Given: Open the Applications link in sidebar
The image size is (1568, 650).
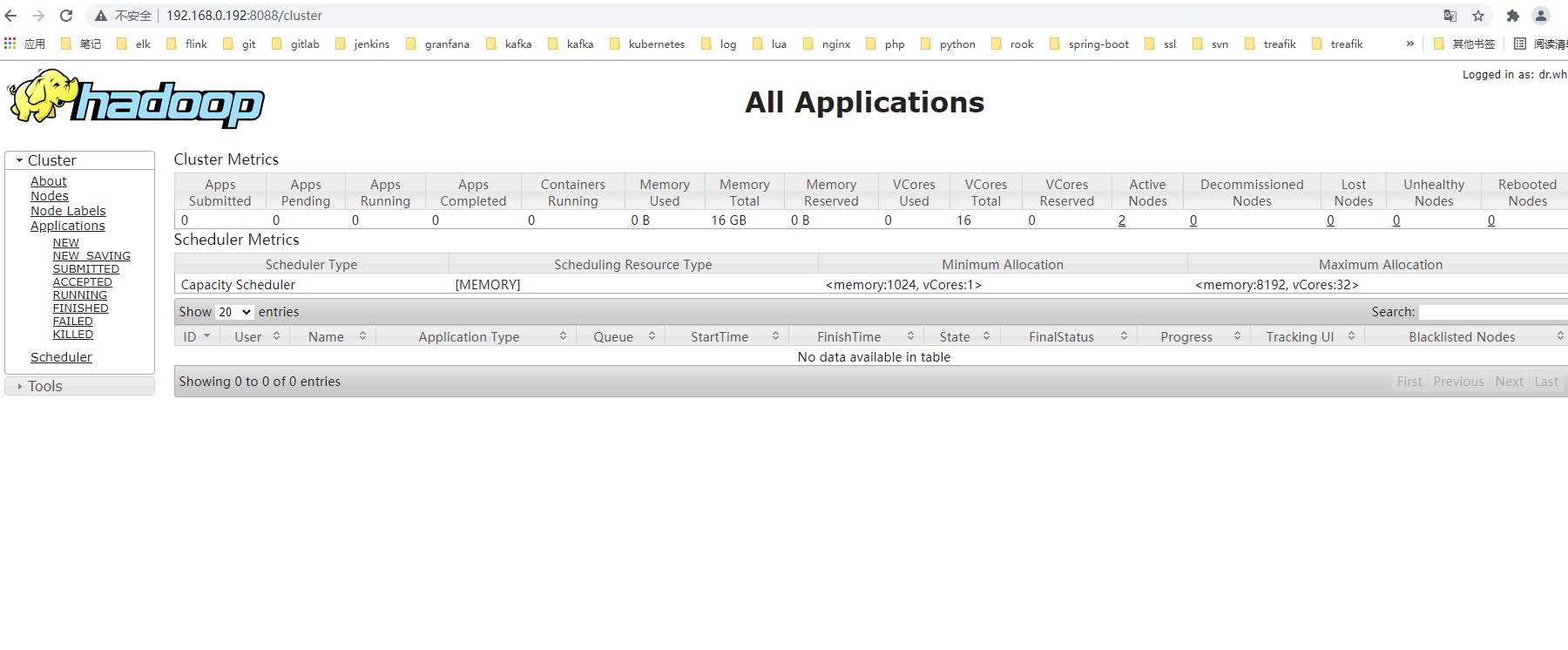Looking at the screenshot, I should tap(68, 226).
